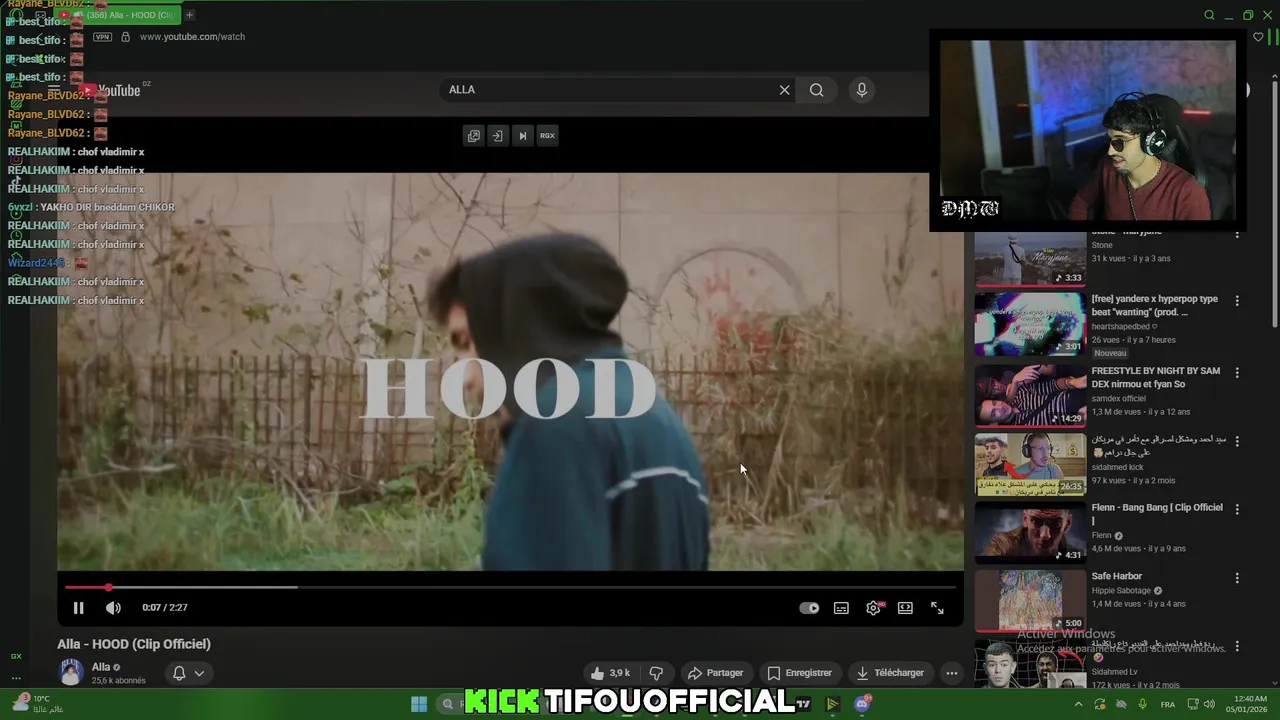Open Flenn - Bang Bang Clip Officiel
1280x720 pixels.
pyautogui.click(x=1030, y=533)
